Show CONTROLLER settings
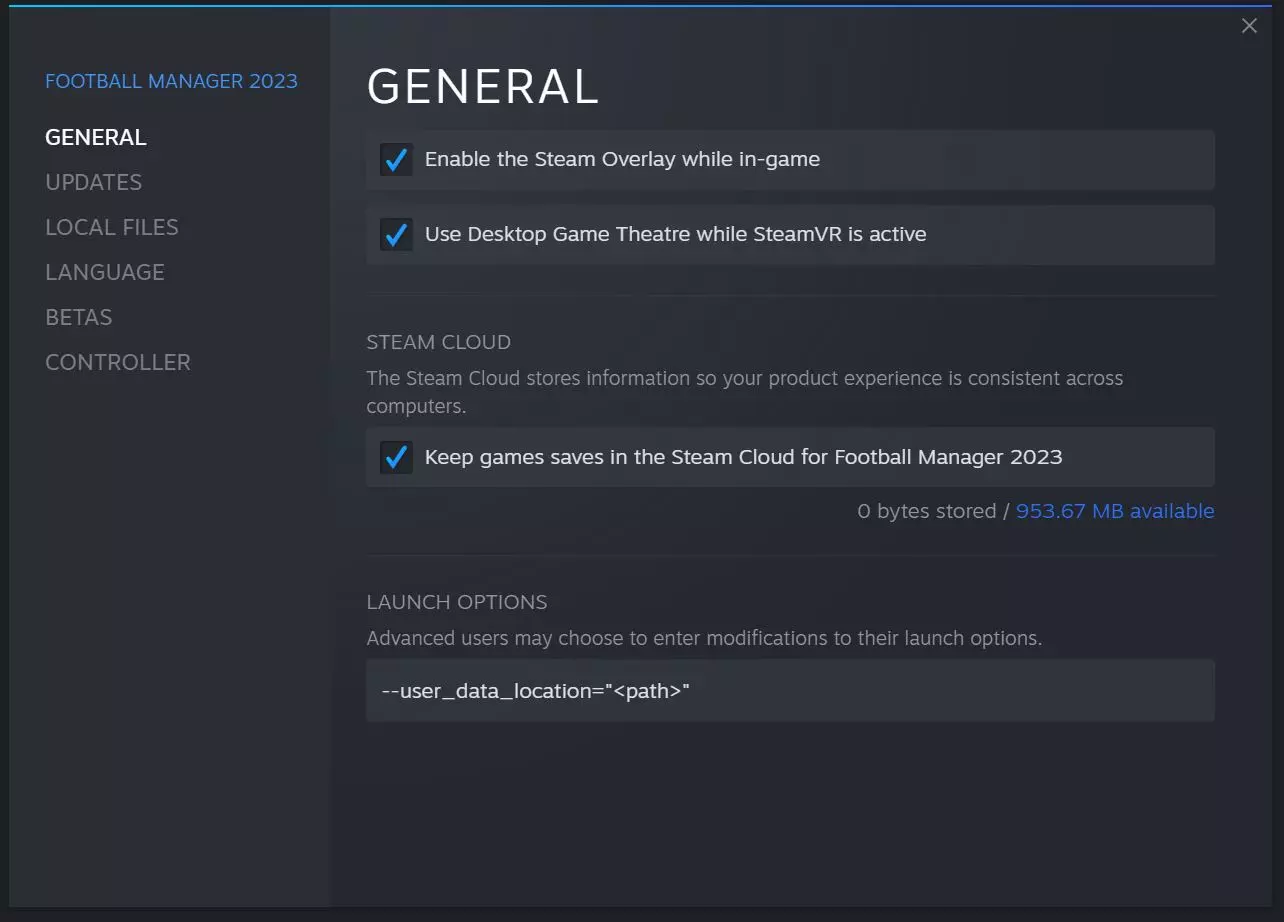This screenshot has width=1284, height=922. (x=118, y=362)
